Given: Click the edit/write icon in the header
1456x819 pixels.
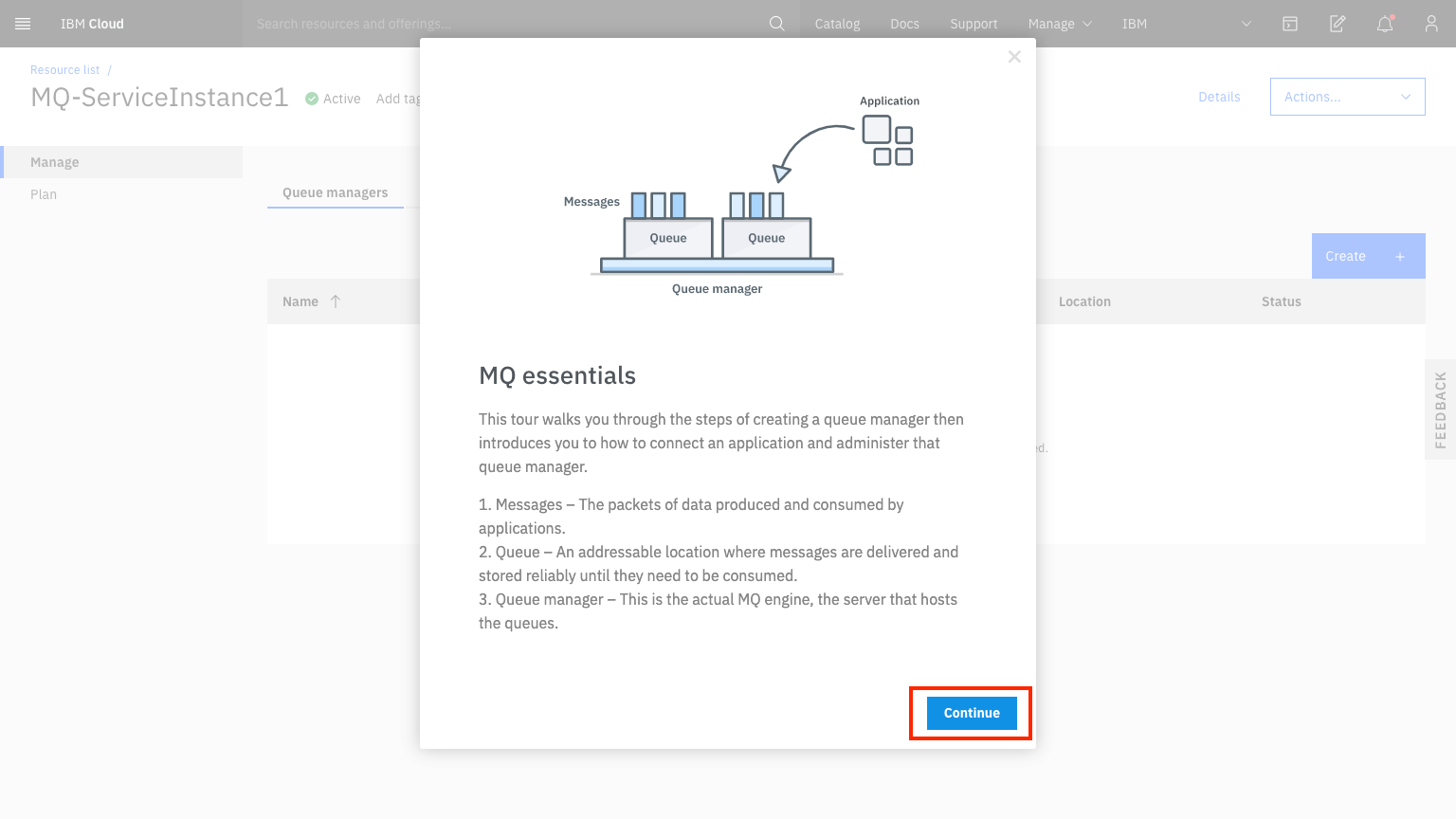Looking at the screenshot, I should pos(1337,23).
